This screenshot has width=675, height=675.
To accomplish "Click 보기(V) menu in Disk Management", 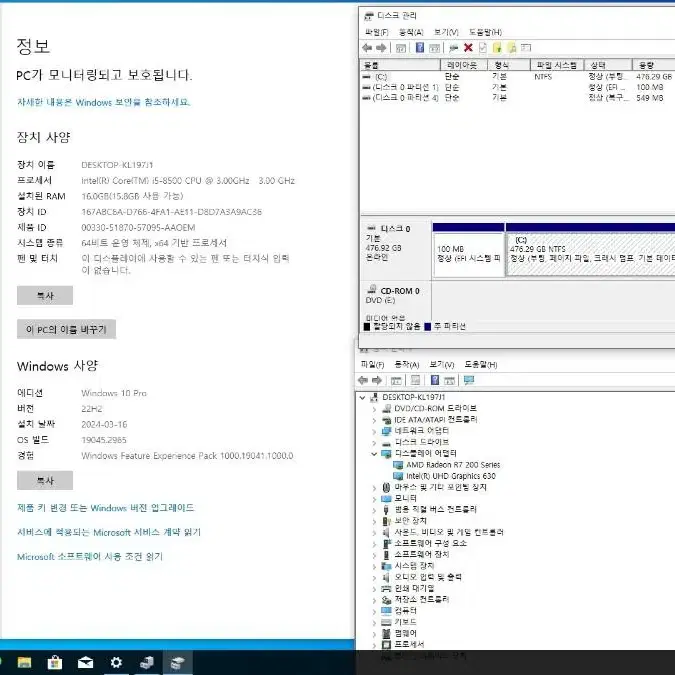I will [446, 32].
